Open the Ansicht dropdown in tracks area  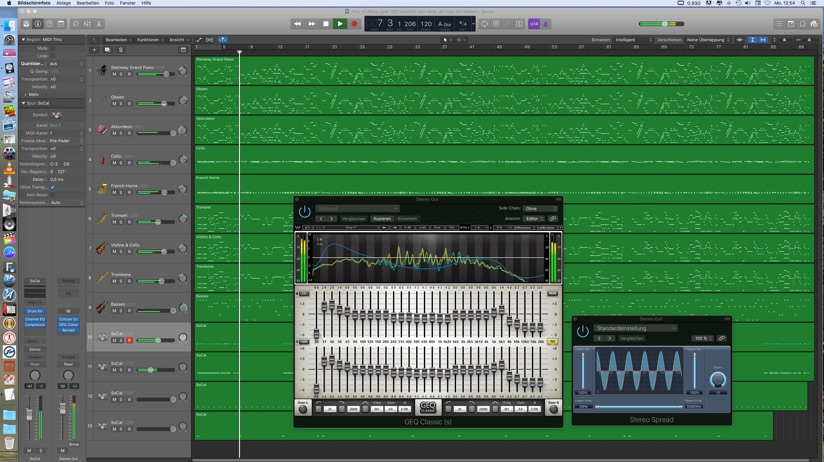coord(179,40)
